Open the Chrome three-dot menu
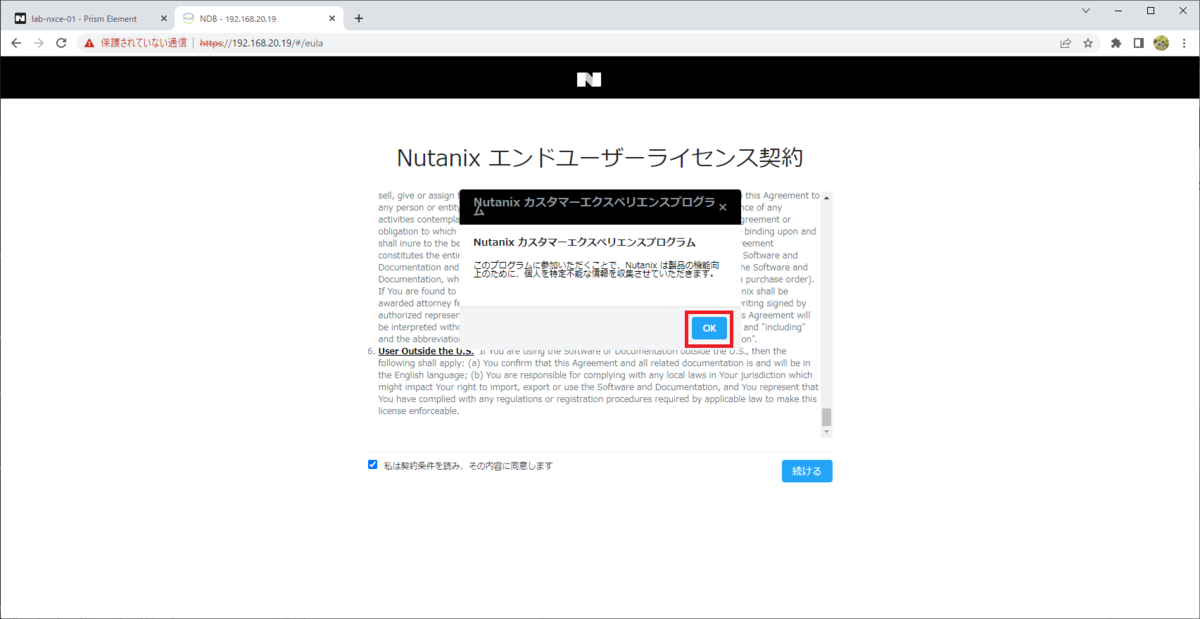Screen dimensions: 1200x619 pyautogui.click(x=1184, y=43)
